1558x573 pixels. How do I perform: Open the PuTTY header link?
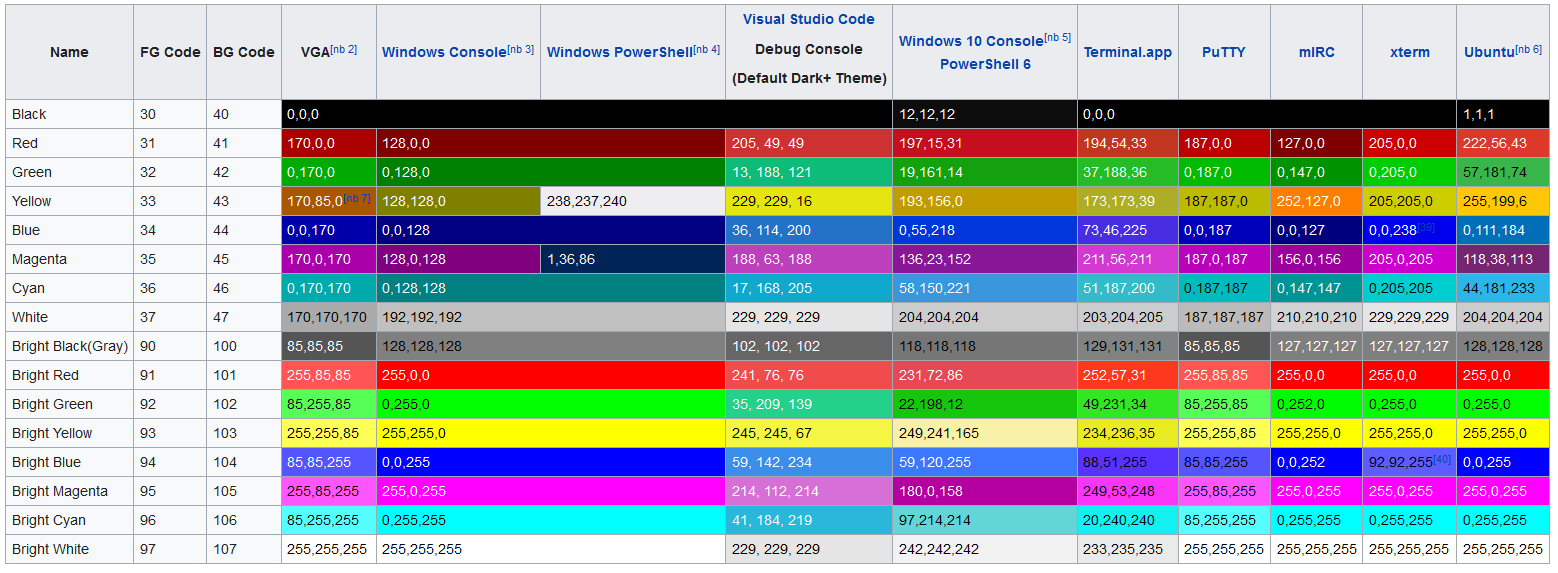(x=1223, y=52)
